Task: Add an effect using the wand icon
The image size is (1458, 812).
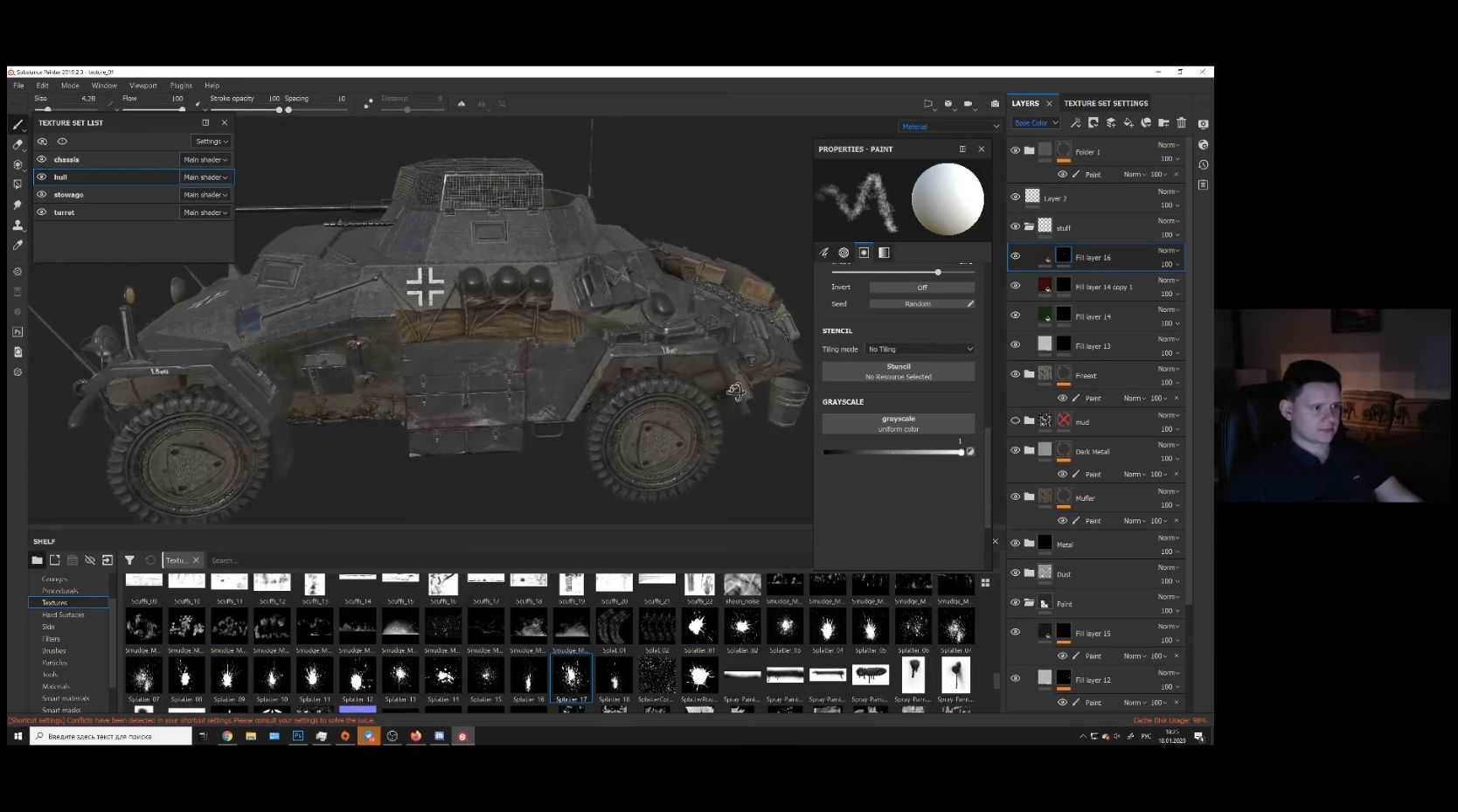Action: [1075, 123]
